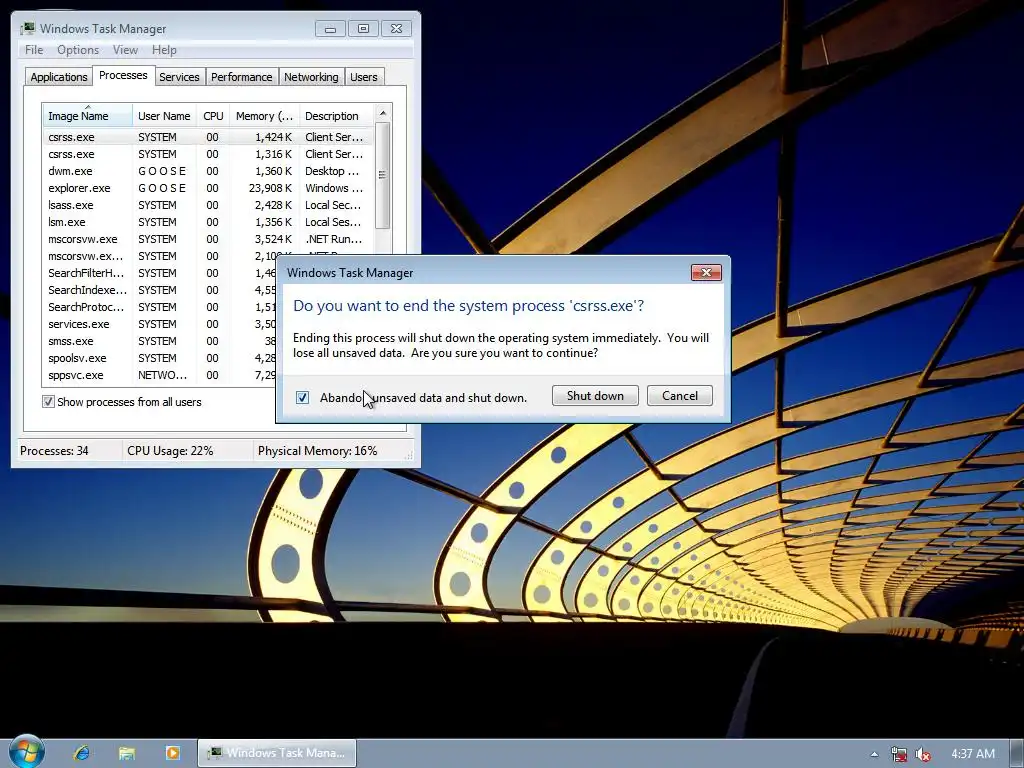The image size is (1024, 768).
Task: Minimize the Windows Task Manager window
Action: pos(330,29)
